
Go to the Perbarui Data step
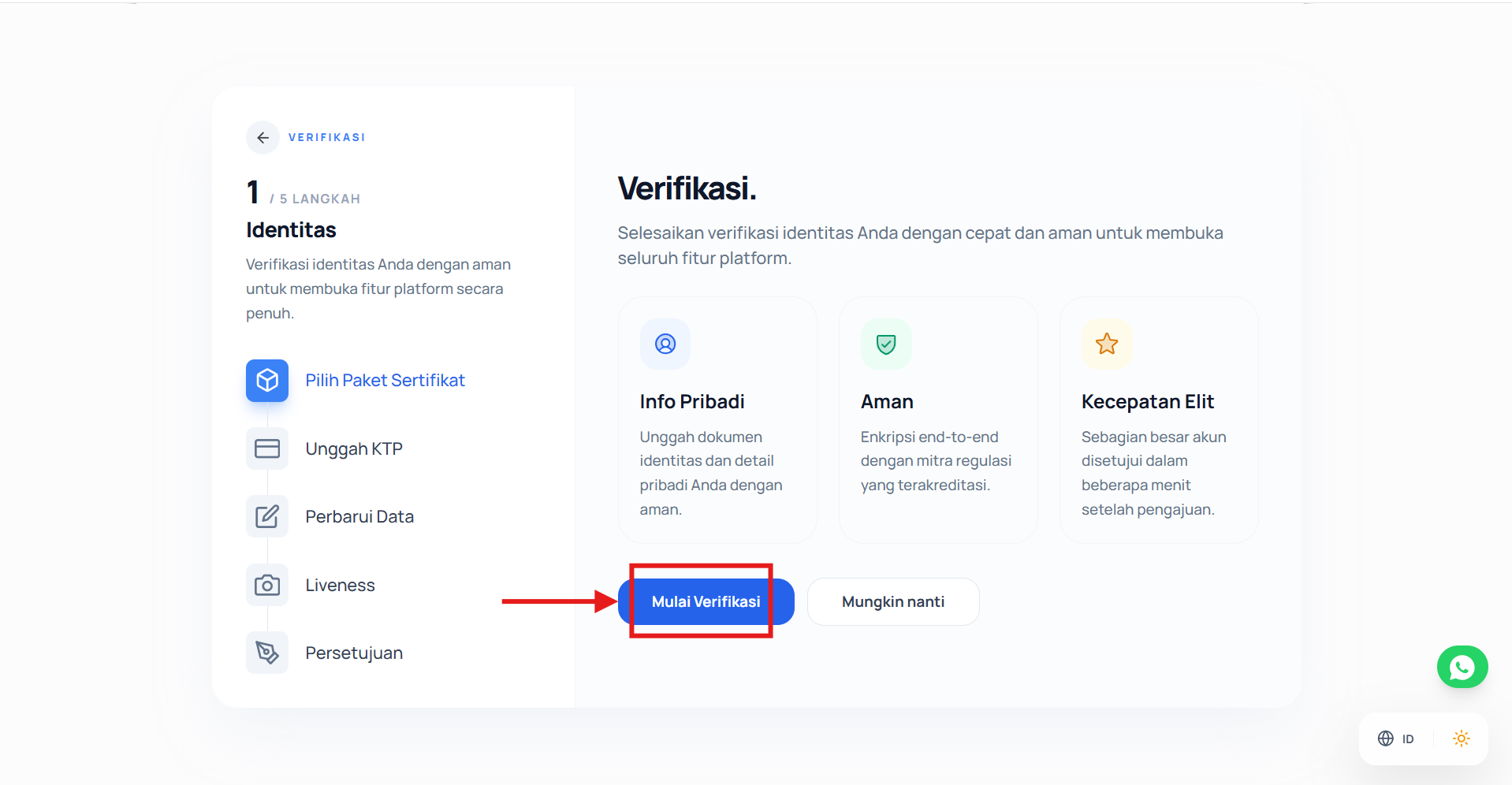tap(359, 516)
